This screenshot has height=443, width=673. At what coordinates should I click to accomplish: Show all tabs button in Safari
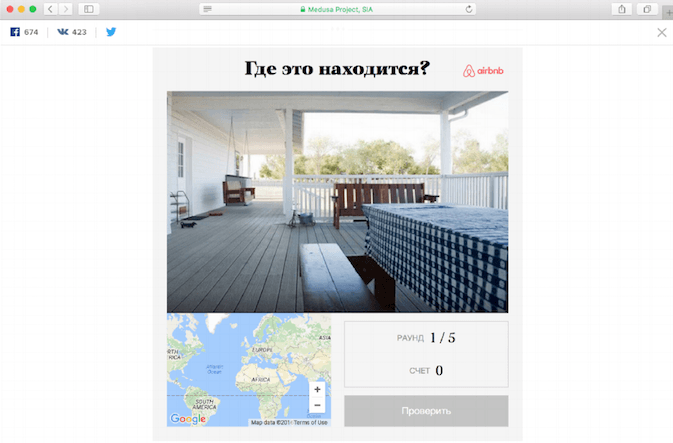click(x=647, y=9)
